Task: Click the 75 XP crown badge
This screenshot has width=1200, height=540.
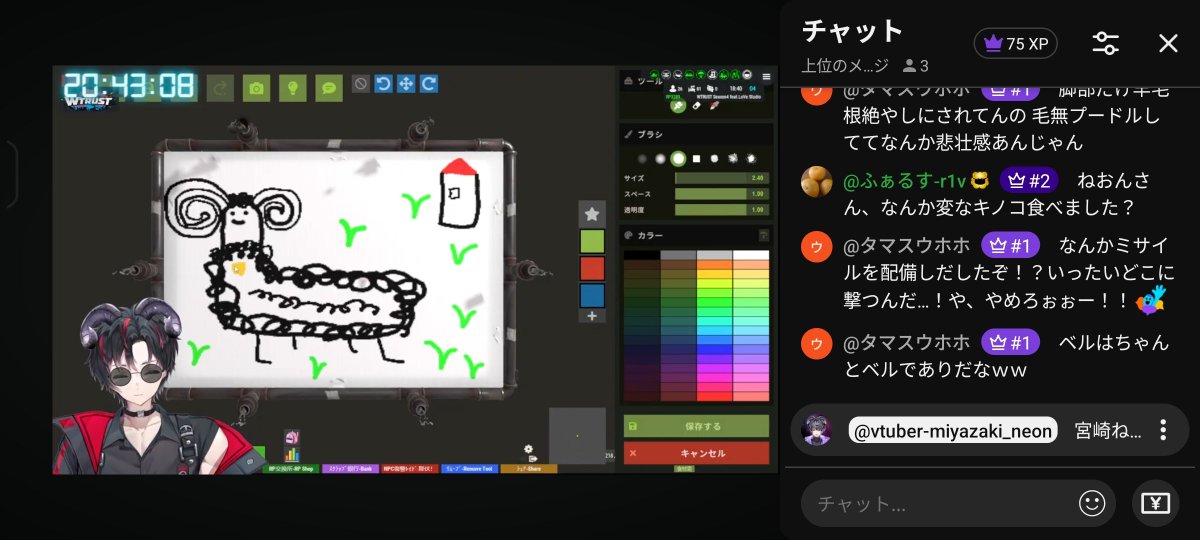Action: pos(1015,43)
